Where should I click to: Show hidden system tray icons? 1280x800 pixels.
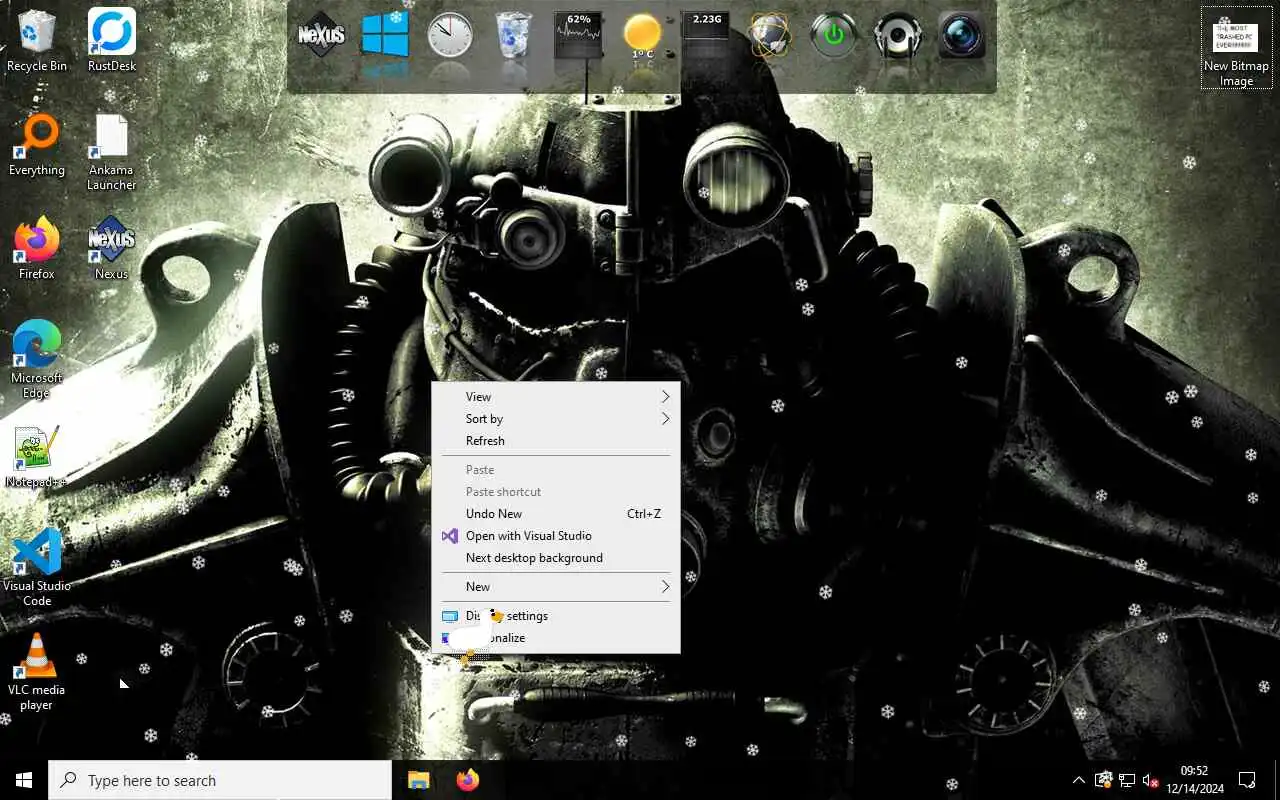click(x=1078, y=780)
